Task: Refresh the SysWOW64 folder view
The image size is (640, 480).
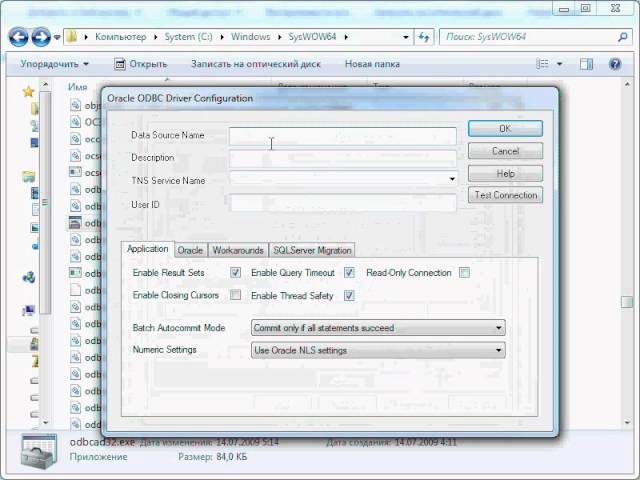Action: [424, 37]
